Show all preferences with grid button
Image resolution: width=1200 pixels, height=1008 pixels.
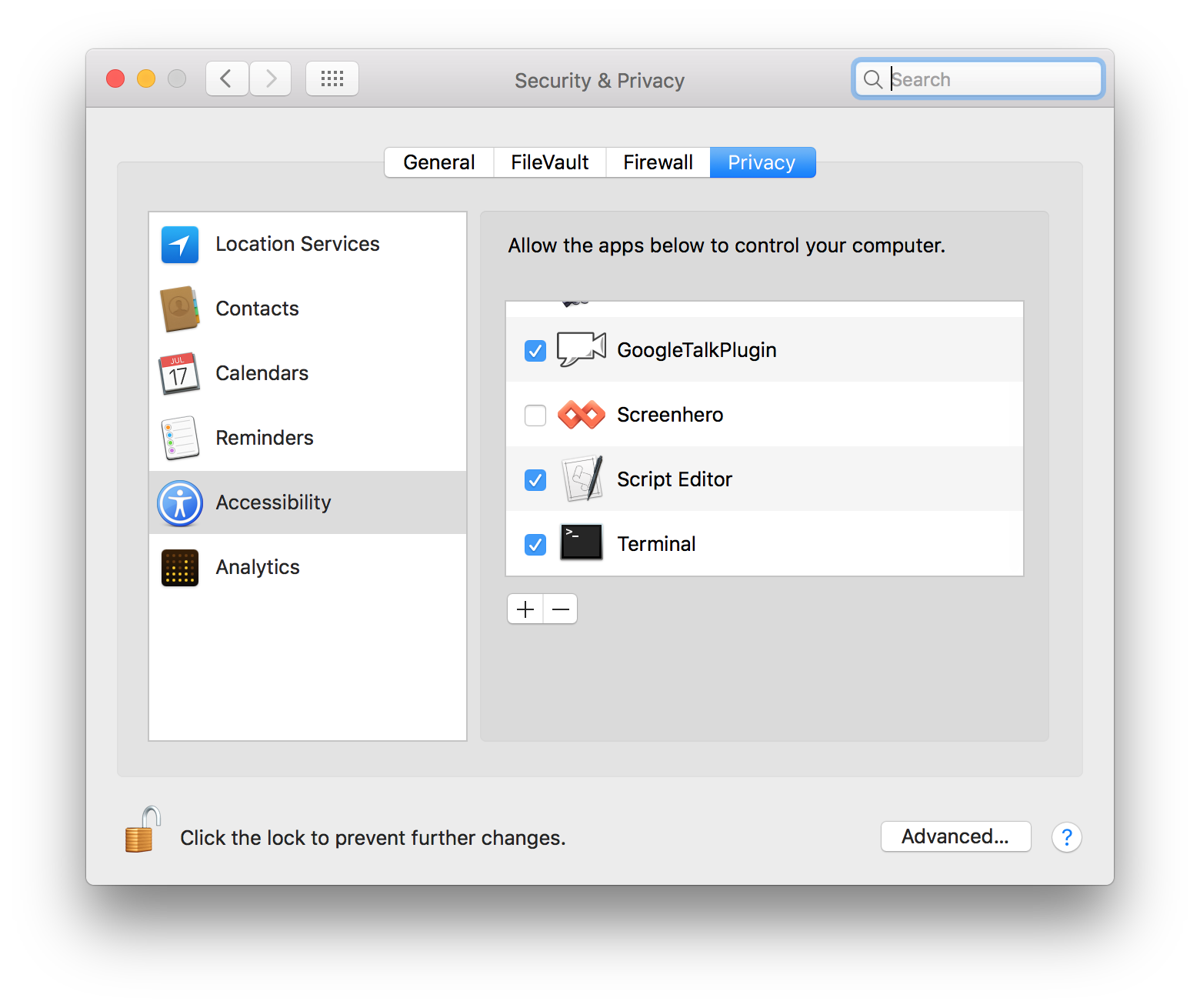tap(332, 78)
